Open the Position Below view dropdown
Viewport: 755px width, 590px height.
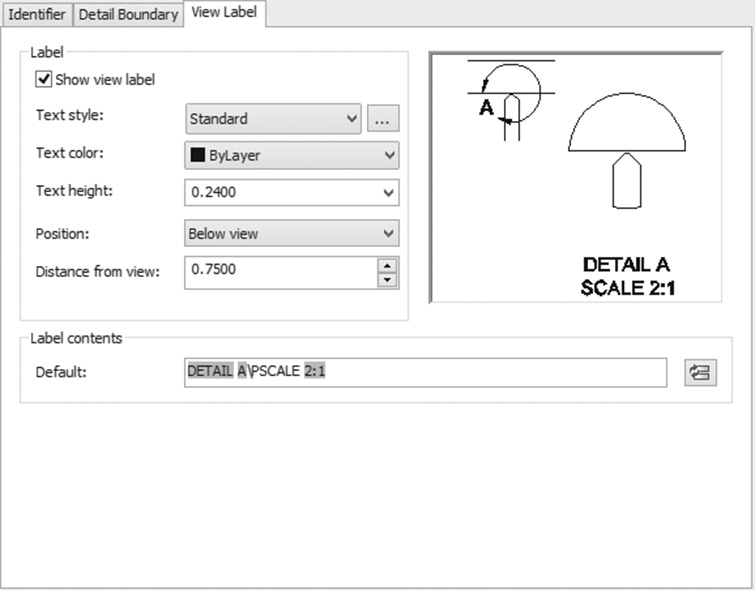click(292, 234)
